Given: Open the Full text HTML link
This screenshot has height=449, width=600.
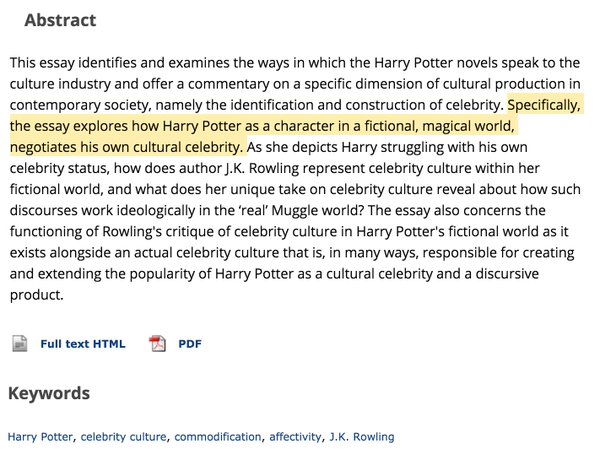Looking at the screenshot, I should [83, 344].
